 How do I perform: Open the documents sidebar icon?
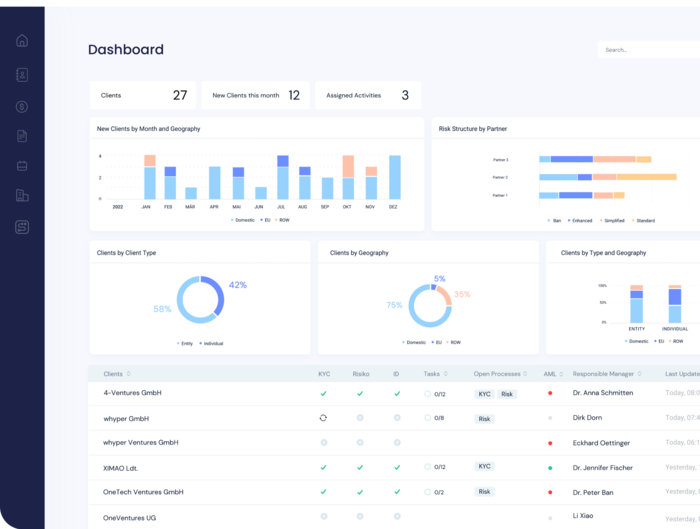pos(22,136)
